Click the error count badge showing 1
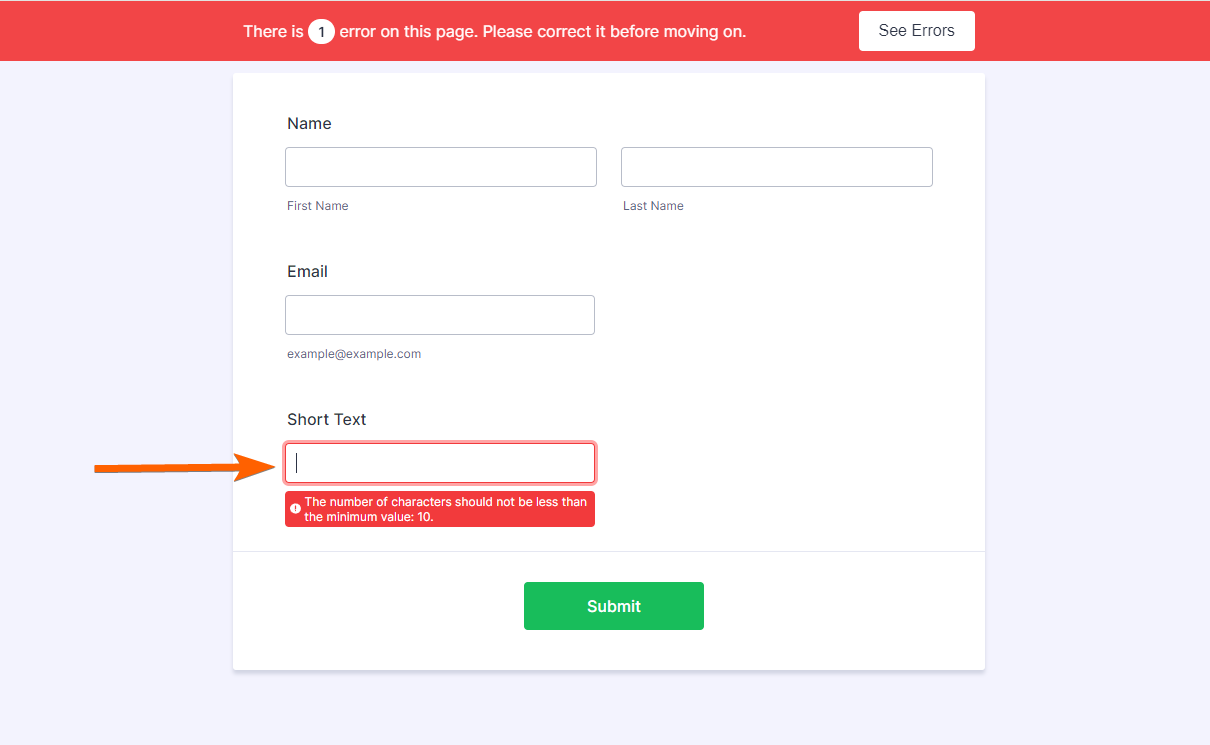The width and height of the screenshot is (1210, 745). click(x=321, y=32)
